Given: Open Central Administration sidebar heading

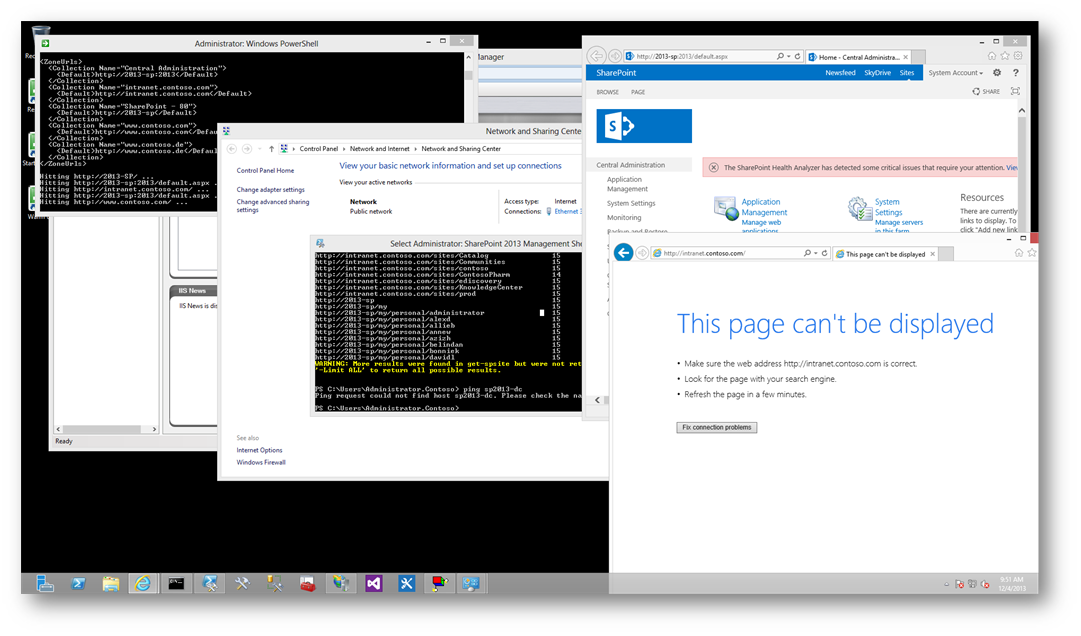Looking at the screenshot, I should 631,165.
